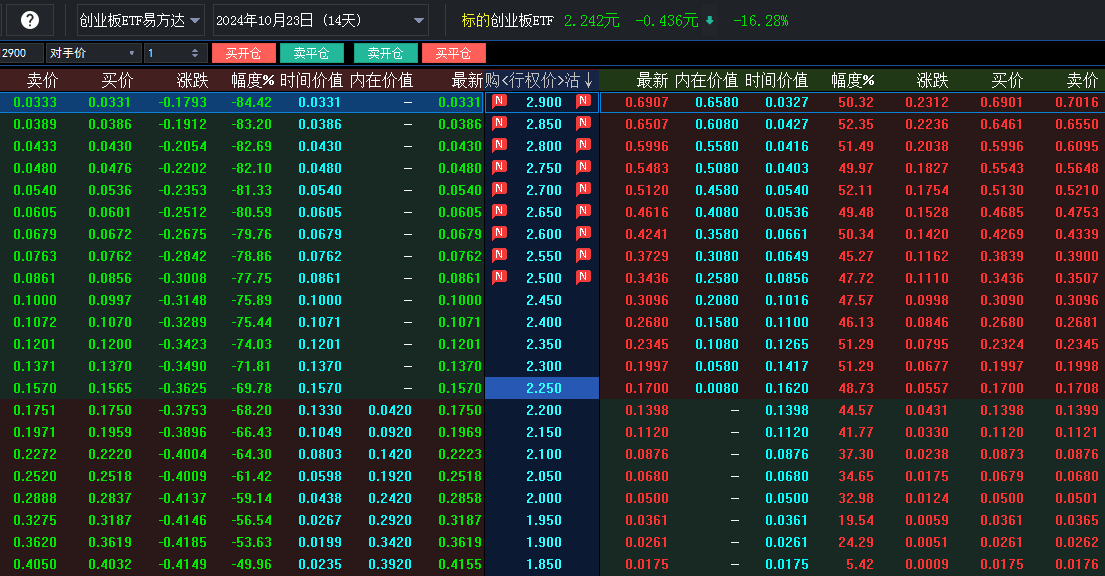This screenshot has height=576, width=1105.
Task: Click the sort arrow beside the 沽 header
Action: tap(589, 80)
